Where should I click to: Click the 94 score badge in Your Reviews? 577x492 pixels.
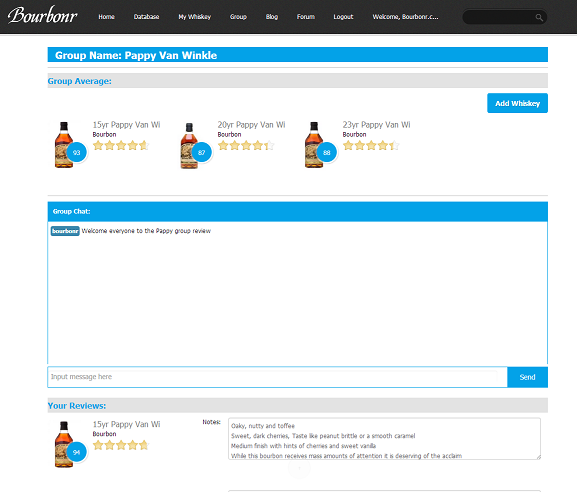(x=77, y=452)
